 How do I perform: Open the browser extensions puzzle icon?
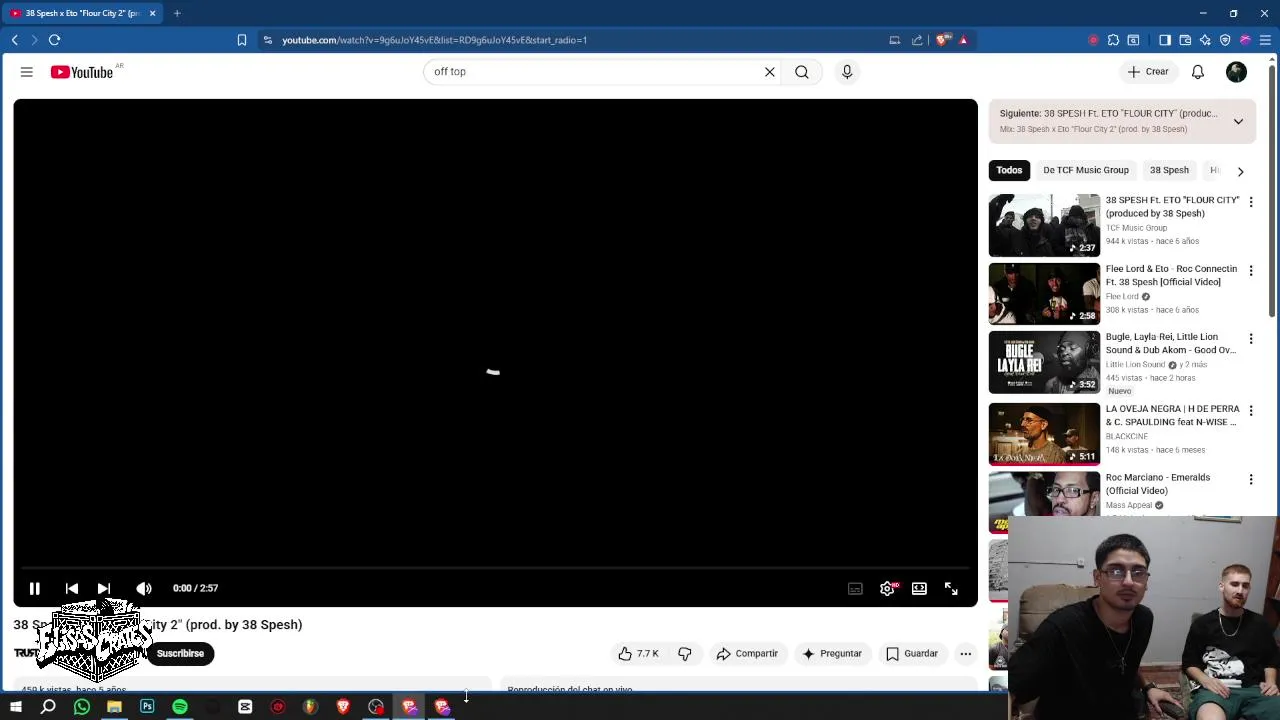1113,40
